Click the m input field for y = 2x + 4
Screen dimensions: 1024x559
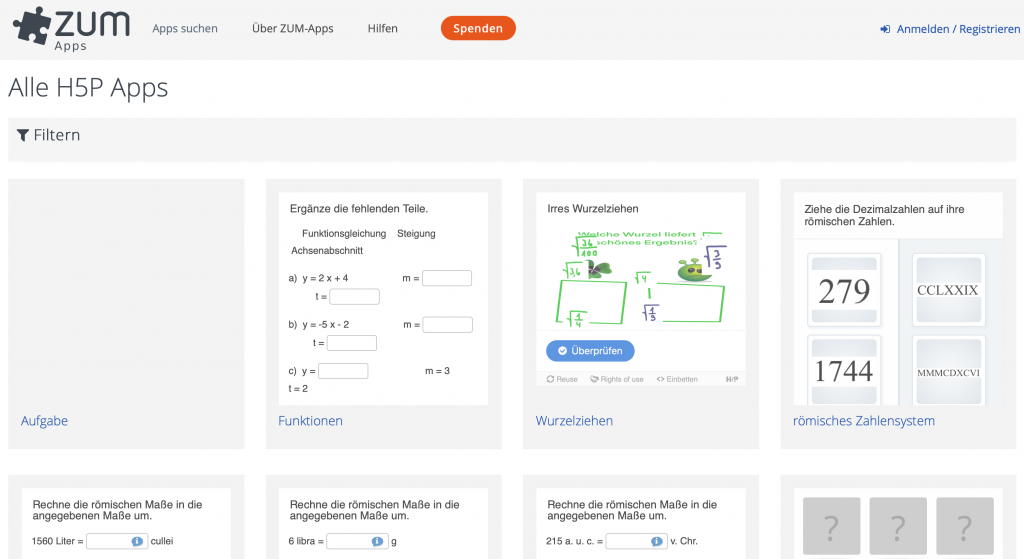point(446,278)
